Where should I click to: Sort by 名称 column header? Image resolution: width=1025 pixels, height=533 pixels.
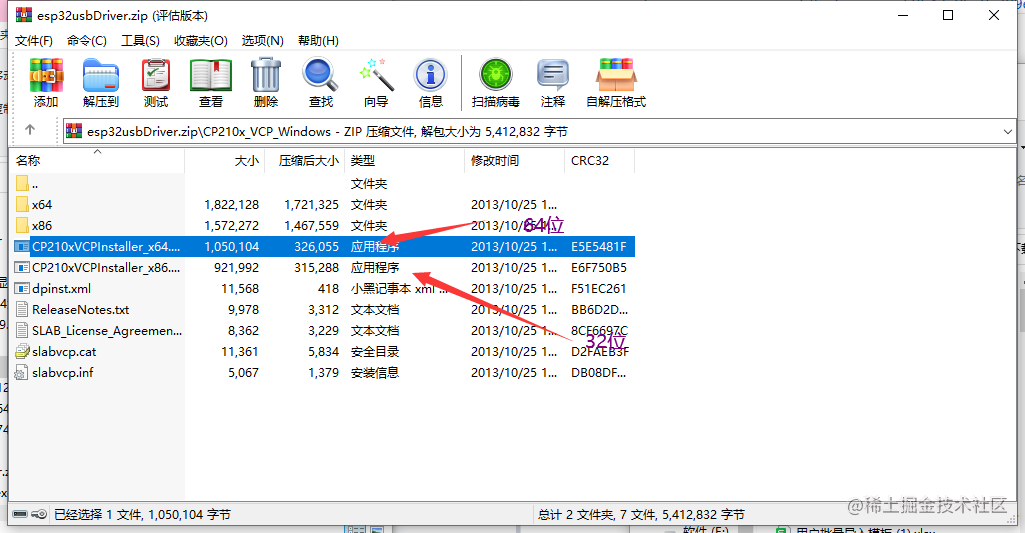pos(28,160)
